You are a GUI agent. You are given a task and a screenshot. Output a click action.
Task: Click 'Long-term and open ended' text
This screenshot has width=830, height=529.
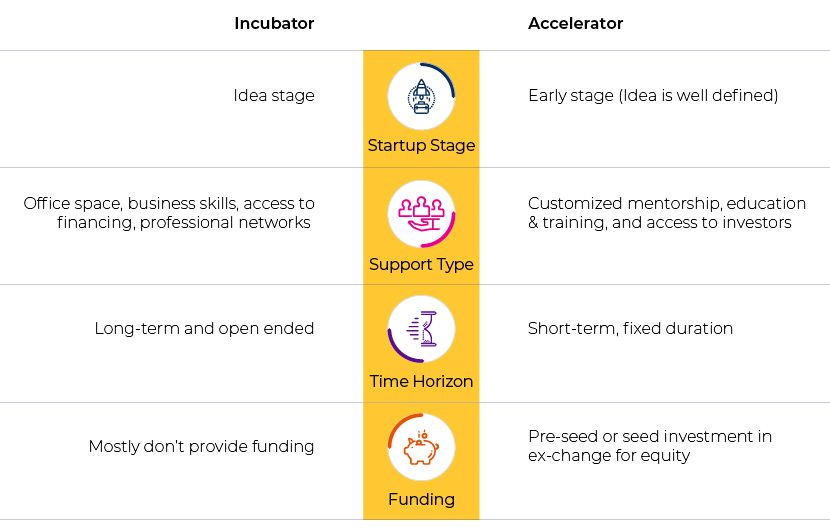coord(204,328)
